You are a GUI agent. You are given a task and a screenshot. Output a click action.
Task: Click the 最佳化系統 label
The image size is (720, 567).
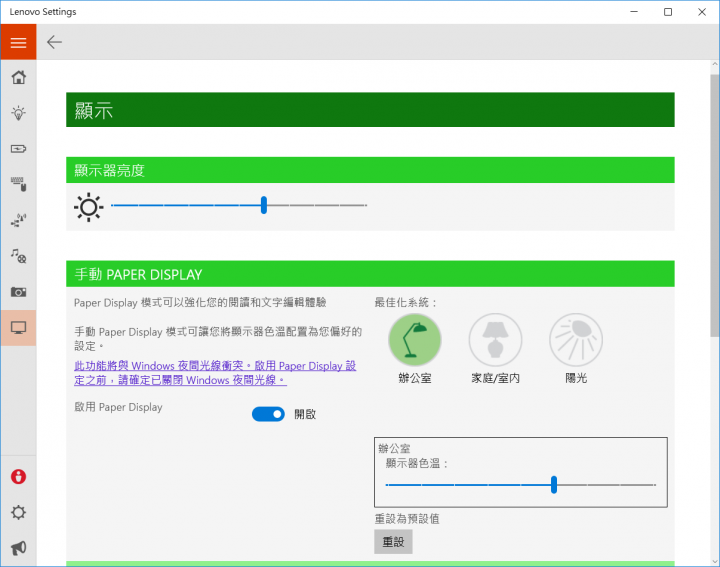[x=405, y=303]
